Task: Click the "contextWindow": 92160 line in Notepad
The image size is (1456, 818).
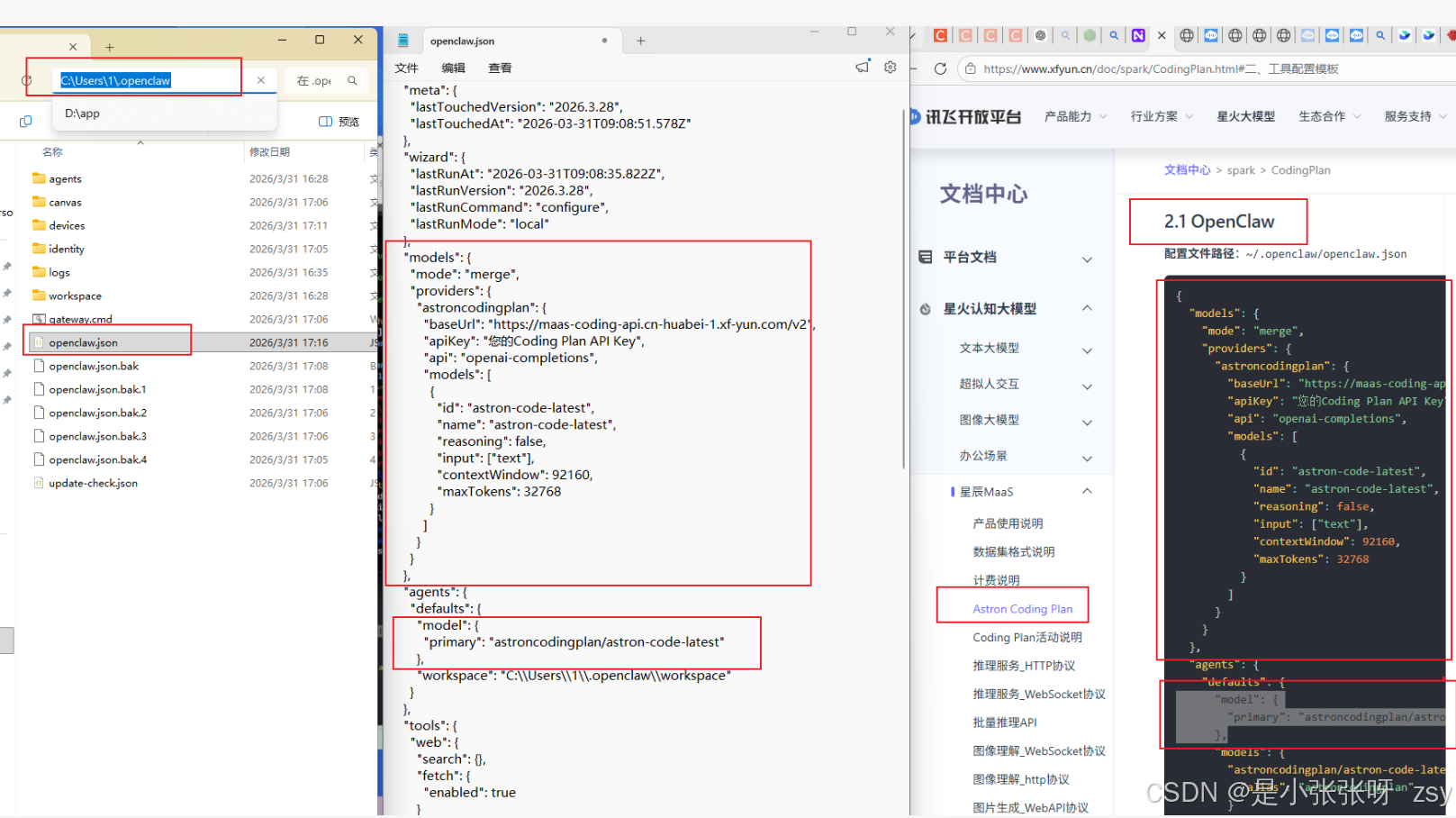Action: 515,475
